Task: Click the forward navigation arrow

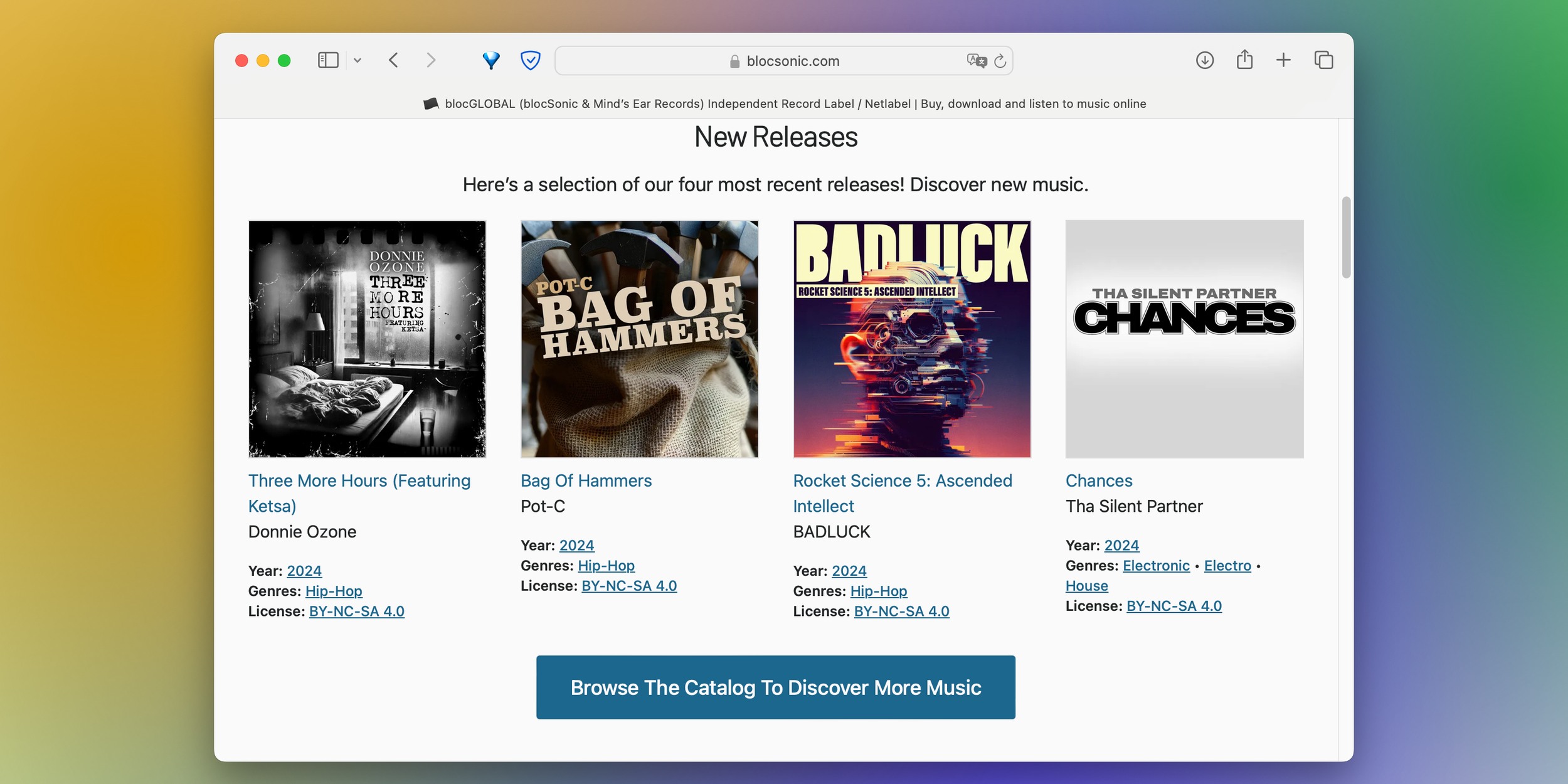Action: point(431,61)
